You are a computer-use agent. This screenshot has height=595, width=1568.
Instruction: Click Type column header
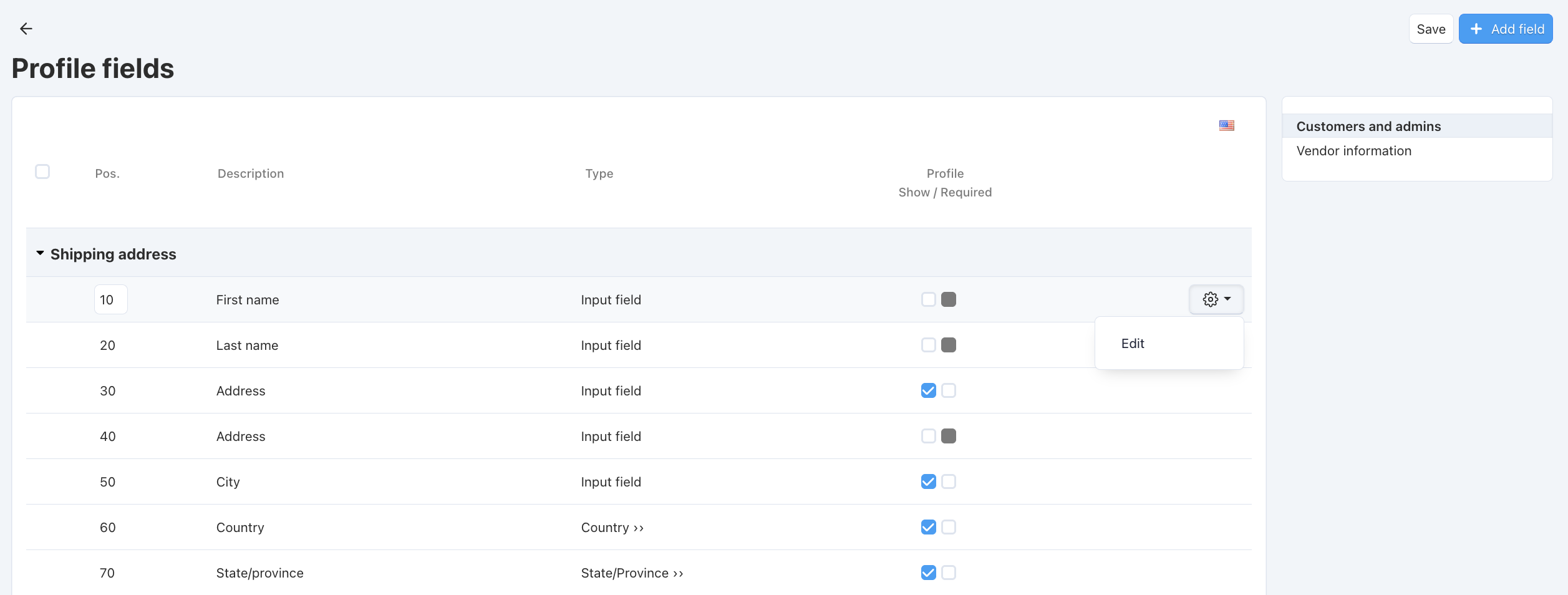(599, 173)
